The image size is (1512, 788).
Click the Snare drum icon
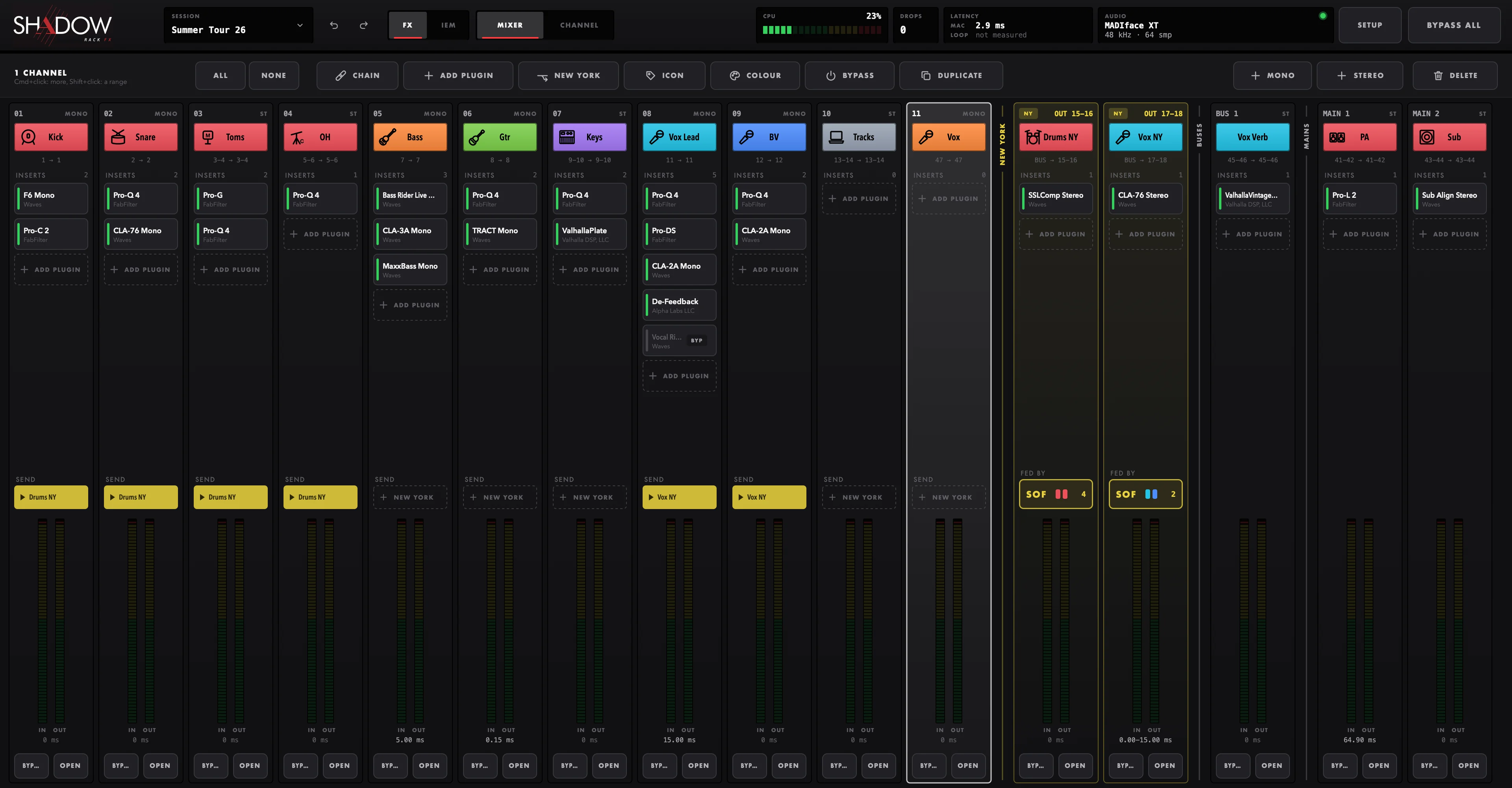click(118, 137)
